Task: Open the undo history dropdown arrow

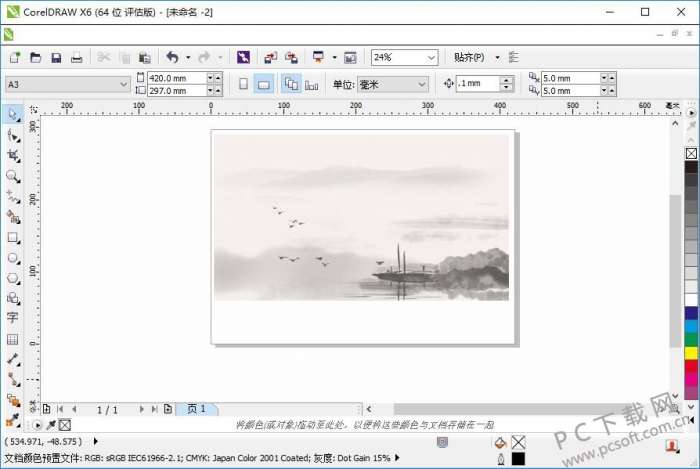Action: tap(188, 58)
